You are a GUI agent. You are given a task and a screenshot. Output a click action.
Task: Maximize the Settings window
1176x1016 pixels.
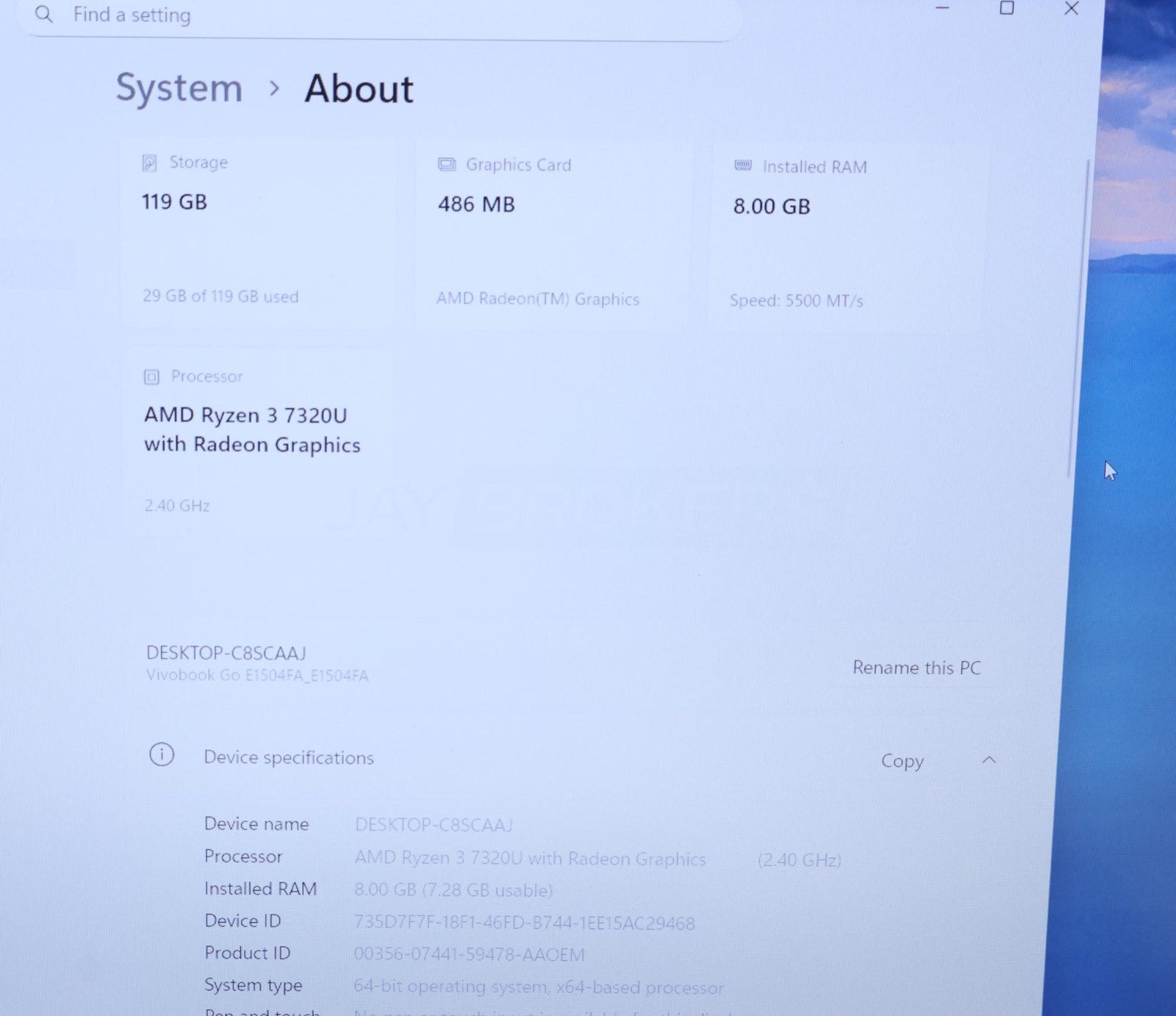pos(1006,9)
